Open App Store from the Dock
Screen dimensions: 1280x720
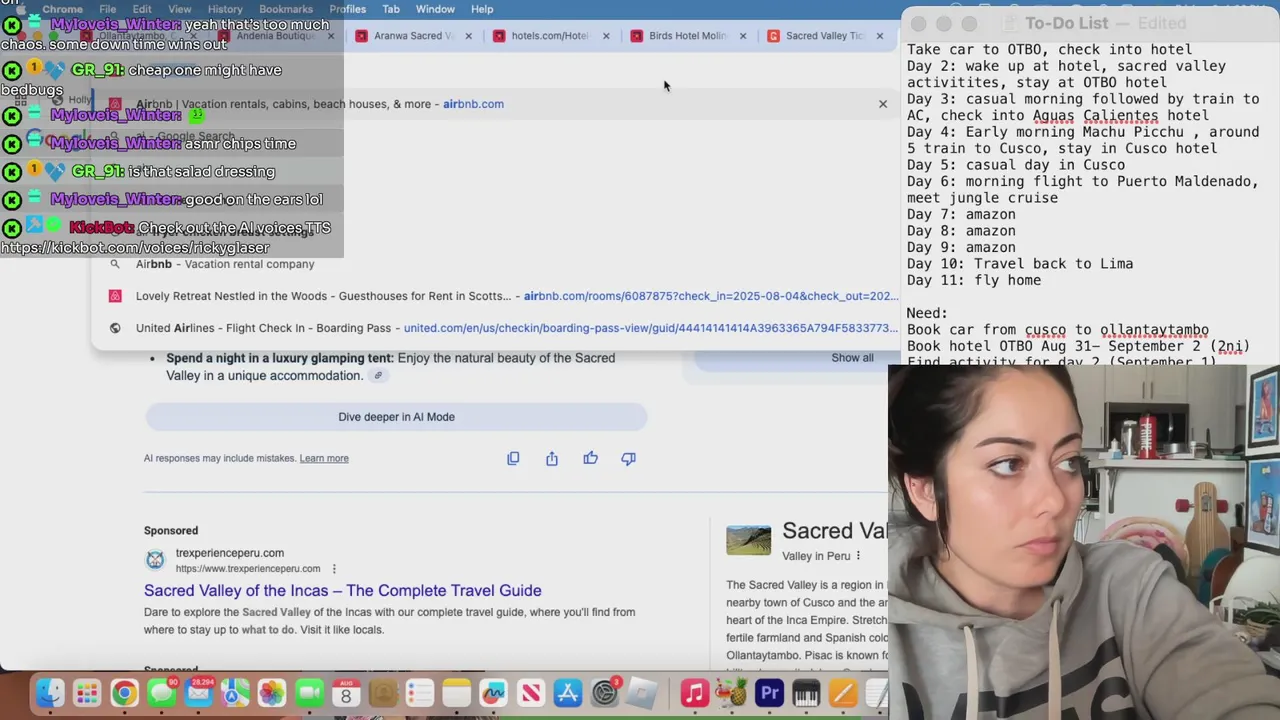click(568, 693)
